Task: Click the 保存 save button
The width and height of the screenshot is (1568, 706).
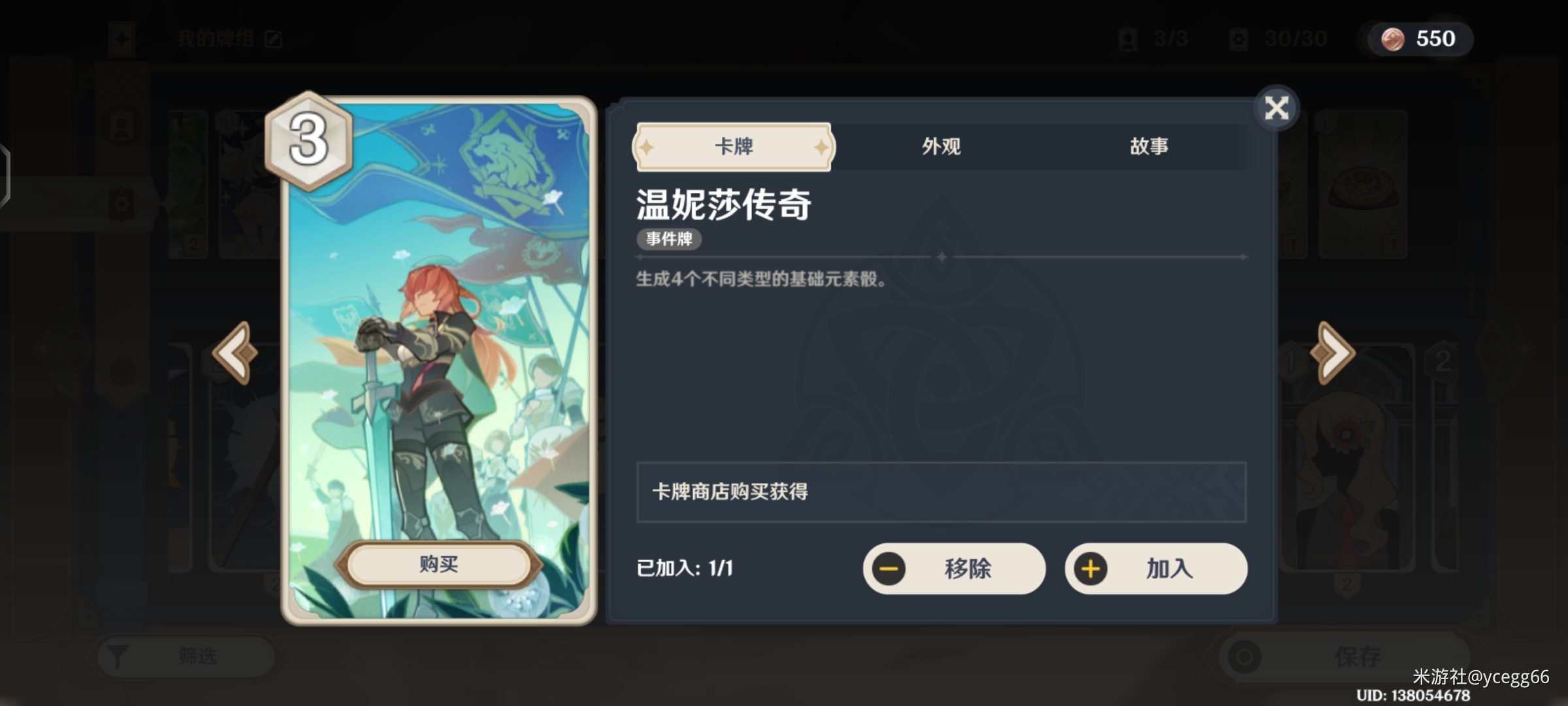Action: pos(1346,656)
